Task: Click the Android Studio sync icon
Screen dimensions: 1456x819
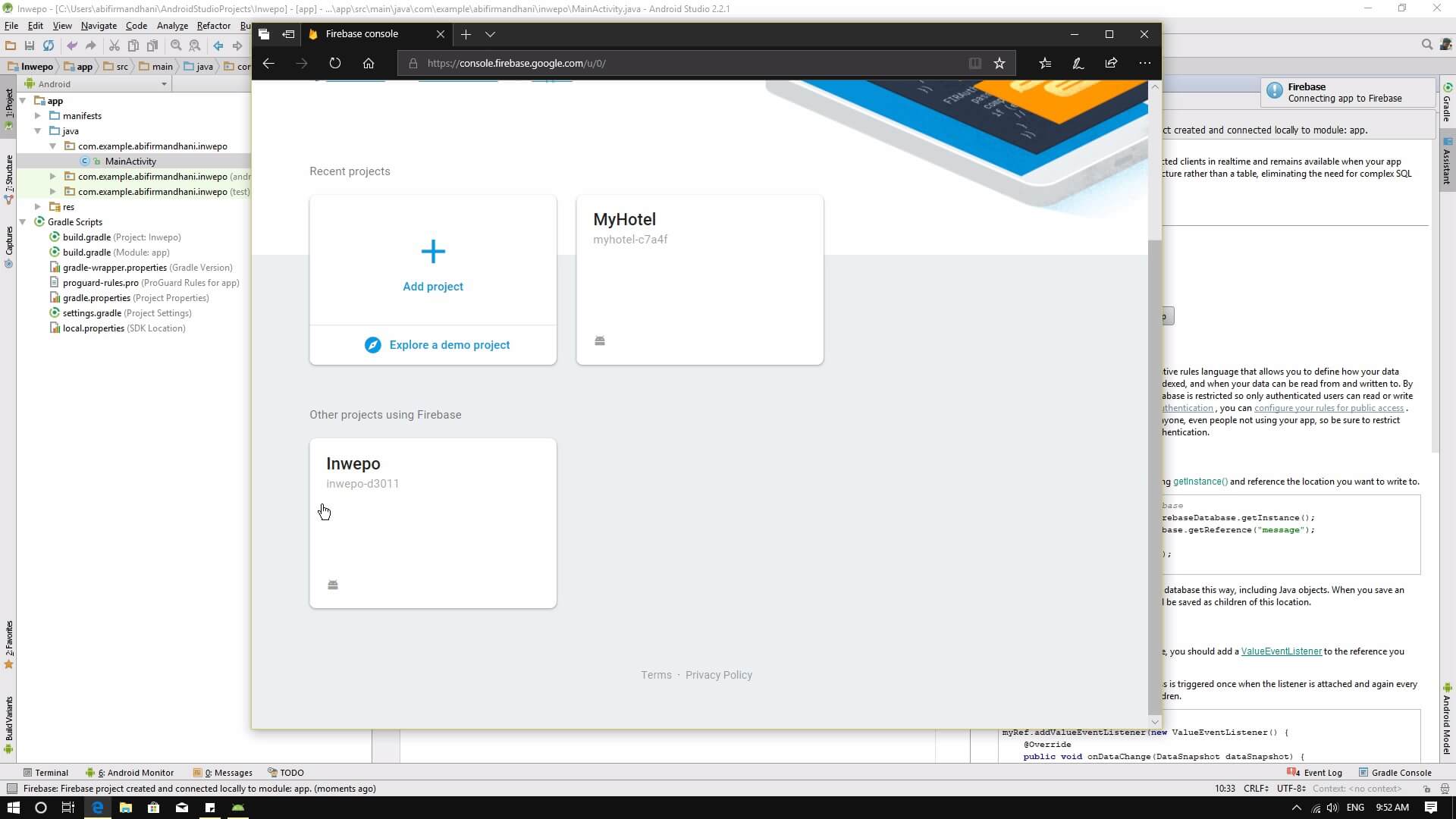Action: click(49, 45)
